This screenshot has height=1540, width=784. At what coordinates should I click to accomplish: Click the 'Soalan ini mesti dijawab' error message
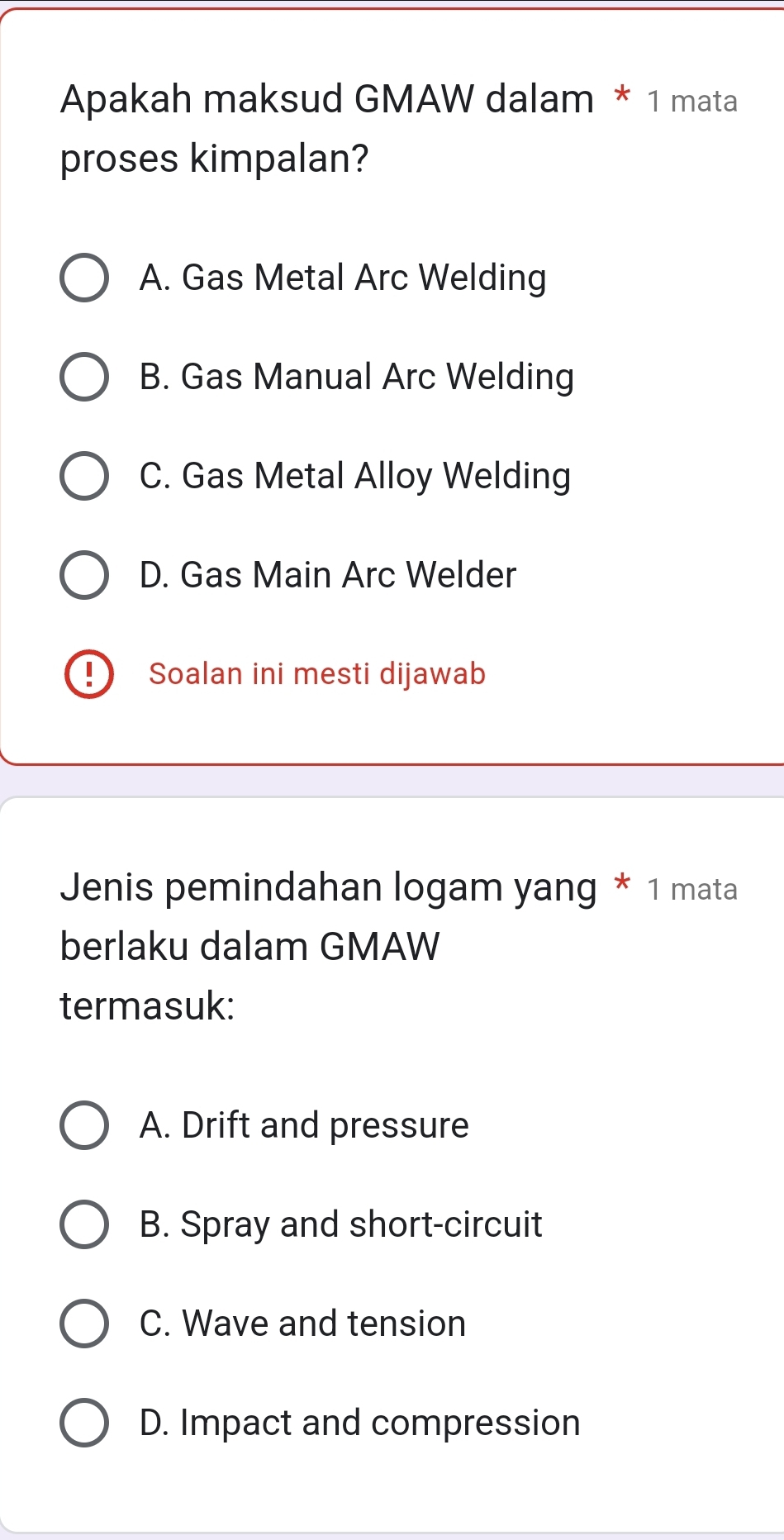tap(317, 674)
